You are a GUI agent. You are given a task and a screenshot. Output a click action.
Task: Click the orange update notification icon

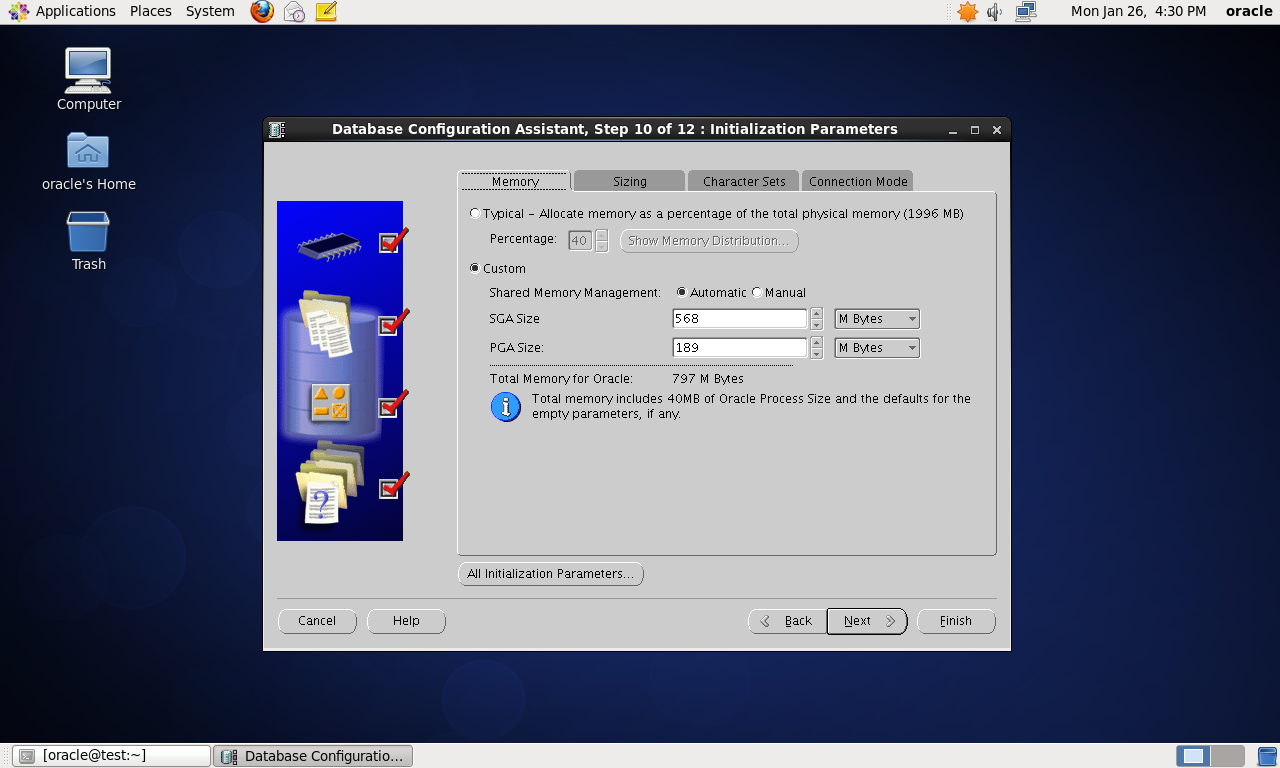point(967,12)
